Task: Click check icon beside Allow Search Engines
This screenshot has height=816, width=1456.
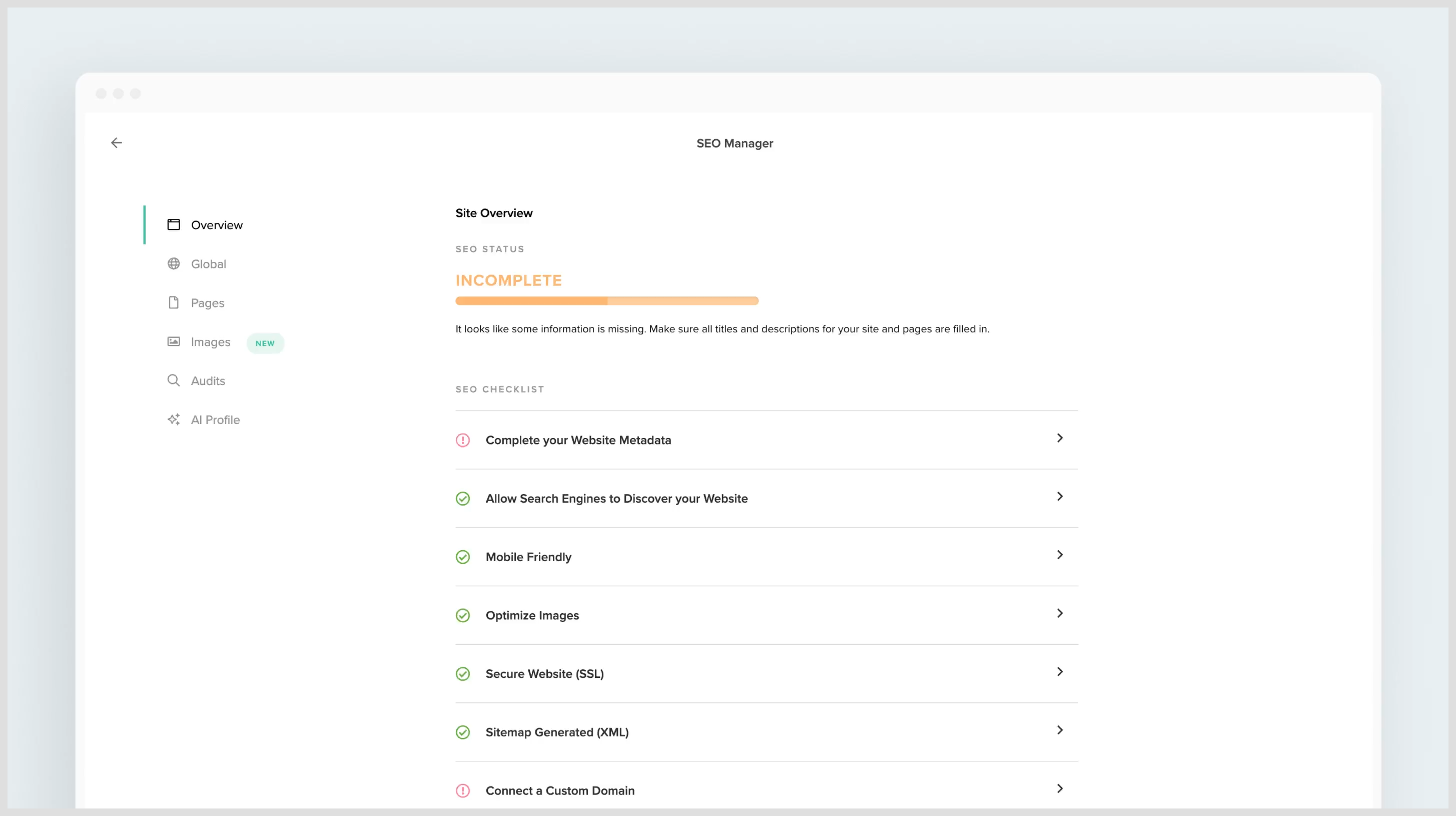Action: pos(463,499)
